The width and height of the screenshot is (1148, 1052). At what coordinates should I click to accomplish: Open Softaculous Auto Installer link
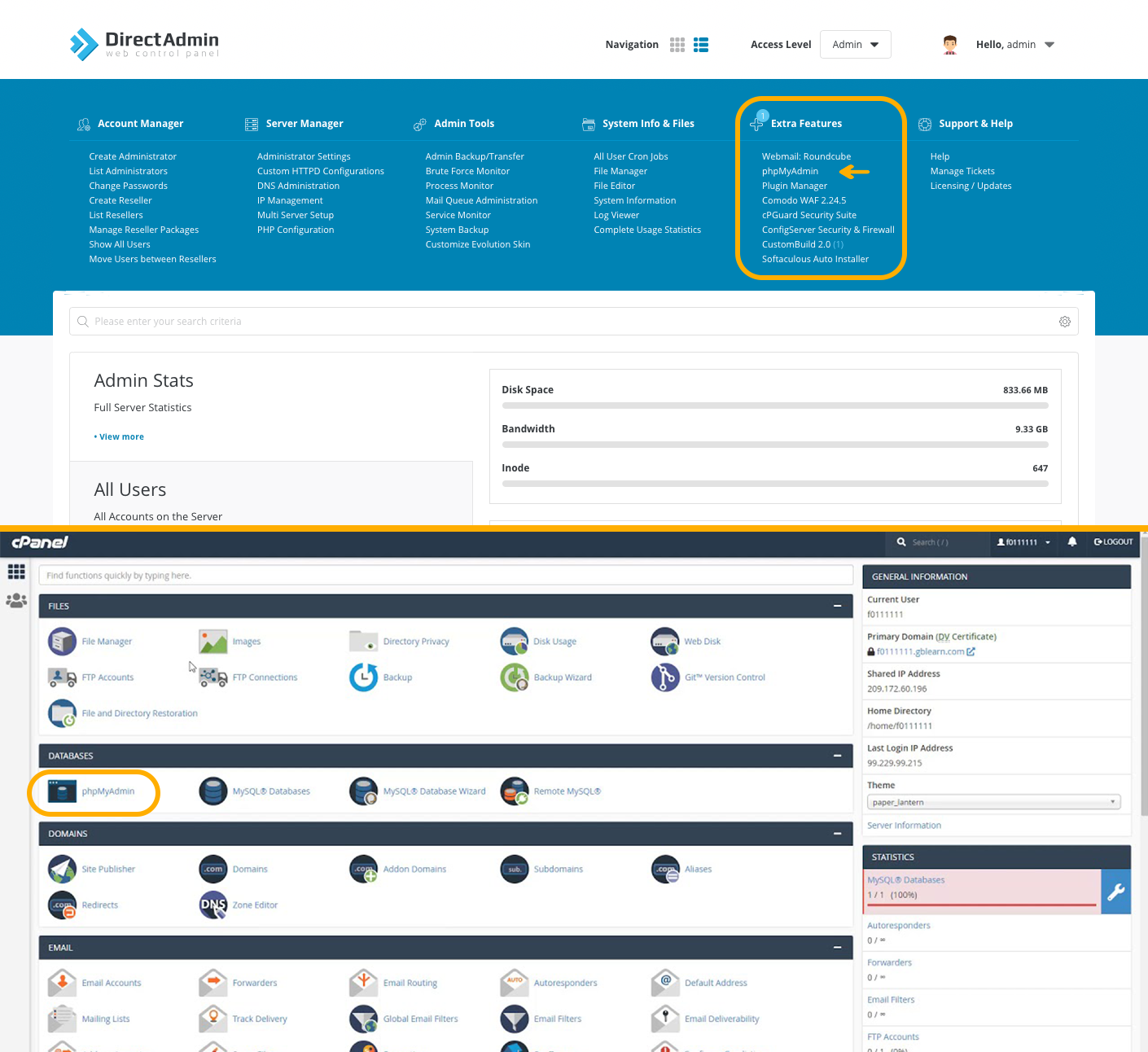tap(815, 260)
